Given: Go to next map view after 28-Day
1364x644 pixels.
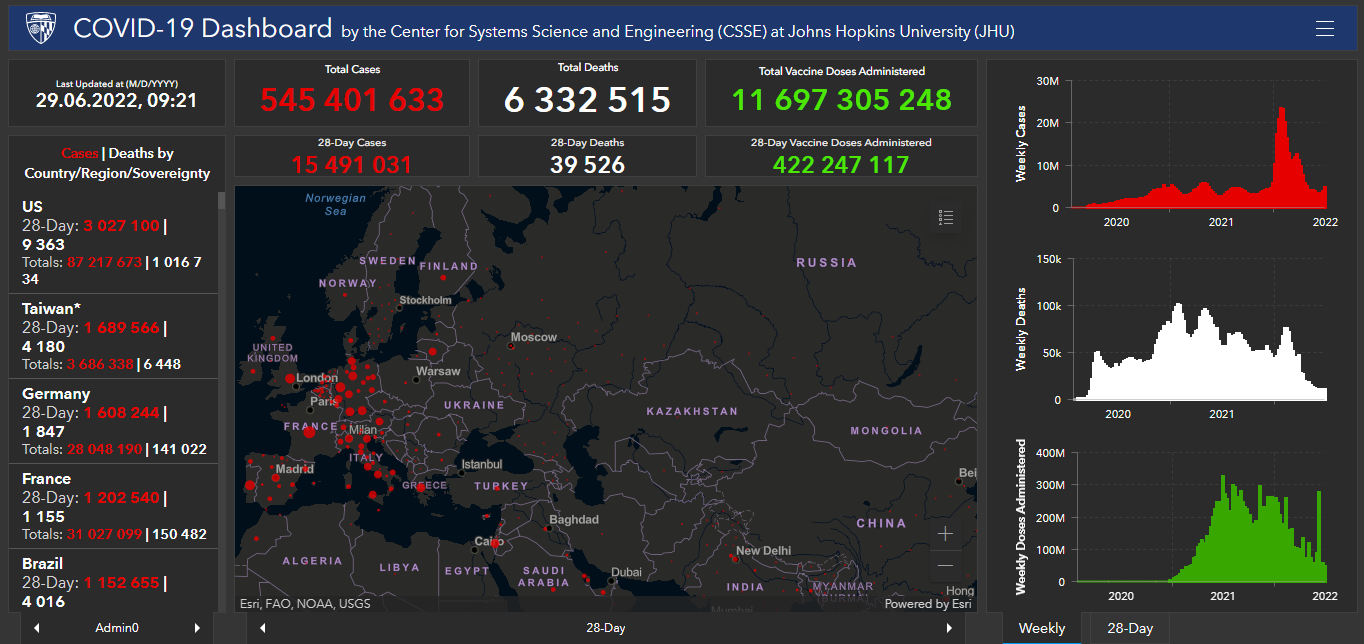Looking at the screenshot, I should (x=949, y=628).
